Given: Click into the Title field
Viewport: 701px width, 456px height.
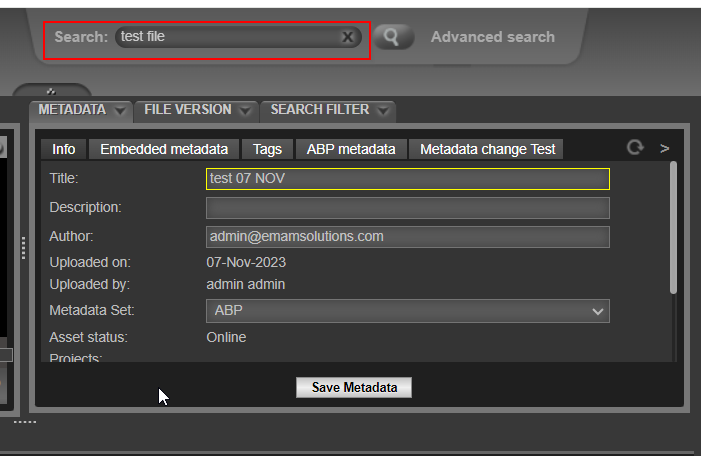Looking at the screenshot, I should [407, 179].
